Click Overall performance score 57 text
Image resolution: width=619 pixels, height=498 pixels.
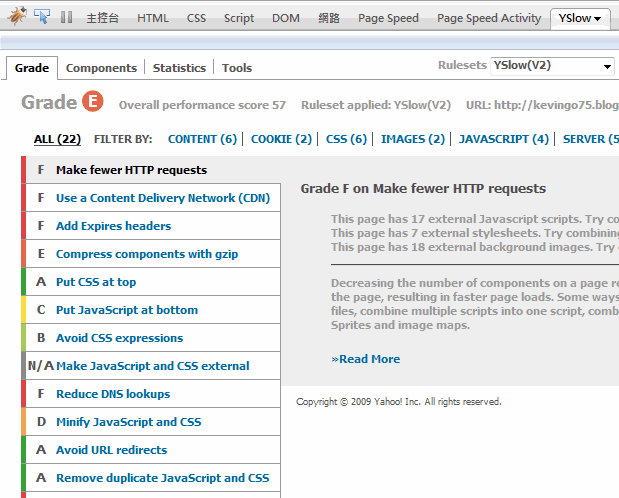click(202, 105)
